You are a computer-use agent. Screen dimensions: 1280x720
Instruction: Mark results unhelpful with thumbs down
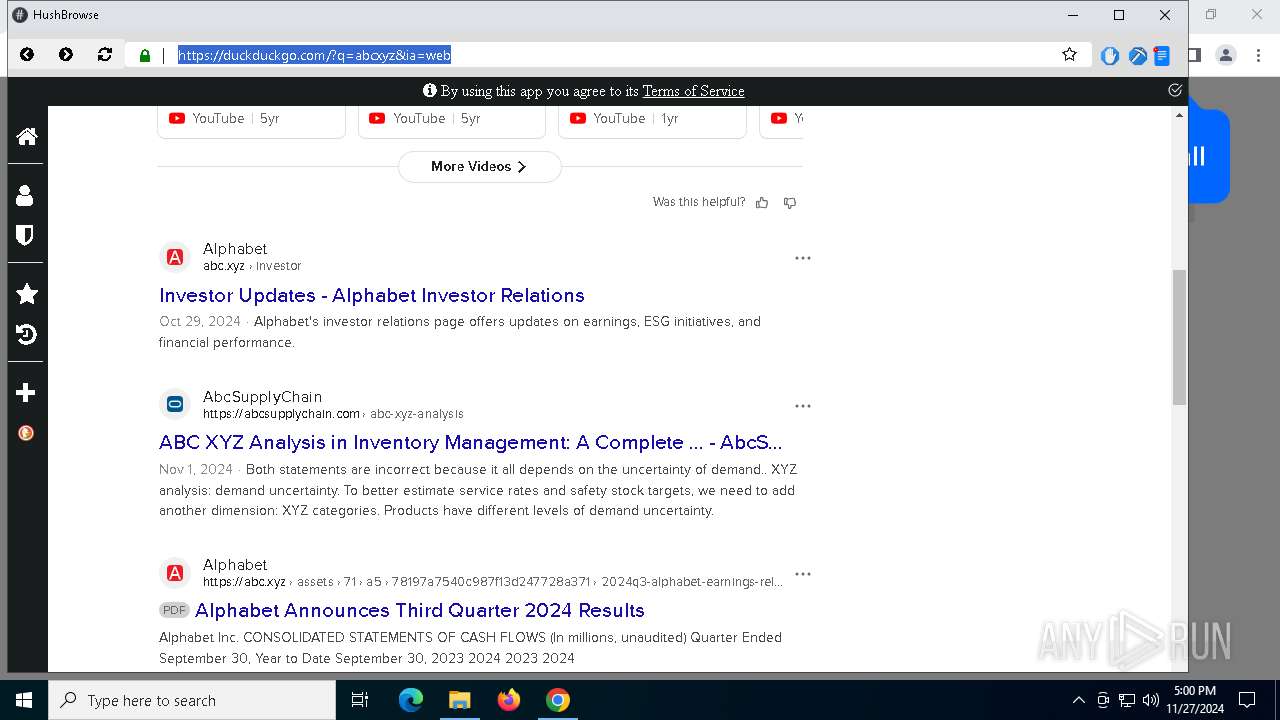[790, 202]
